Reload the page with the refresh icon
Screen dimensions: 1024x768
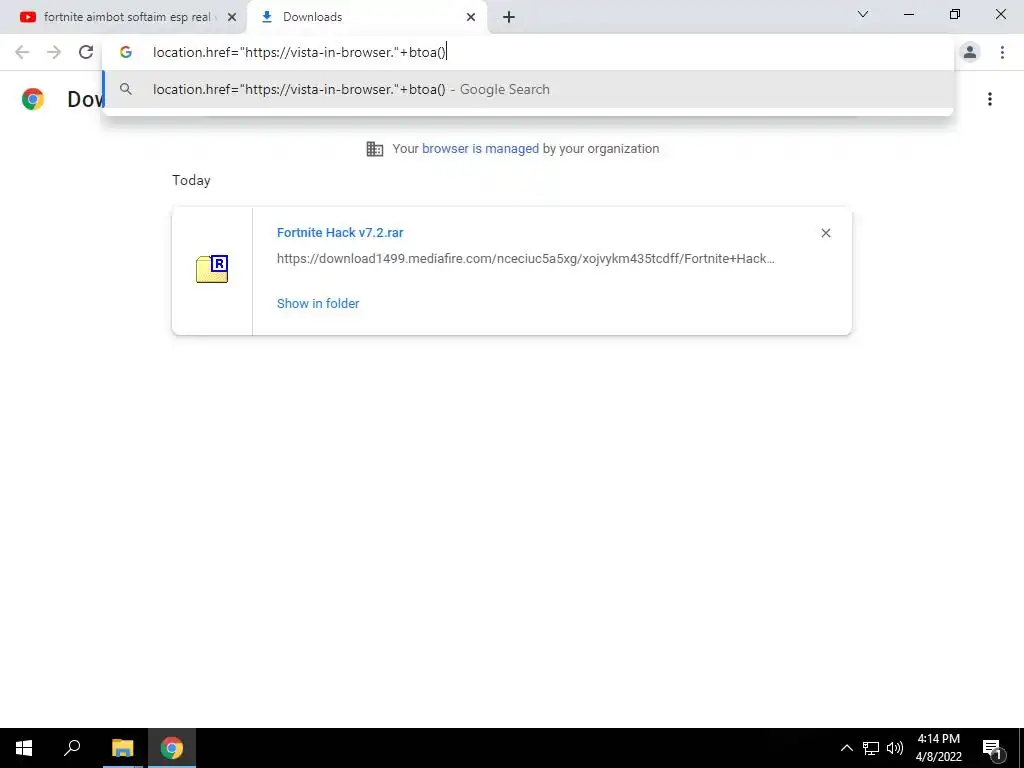[86, 52]
